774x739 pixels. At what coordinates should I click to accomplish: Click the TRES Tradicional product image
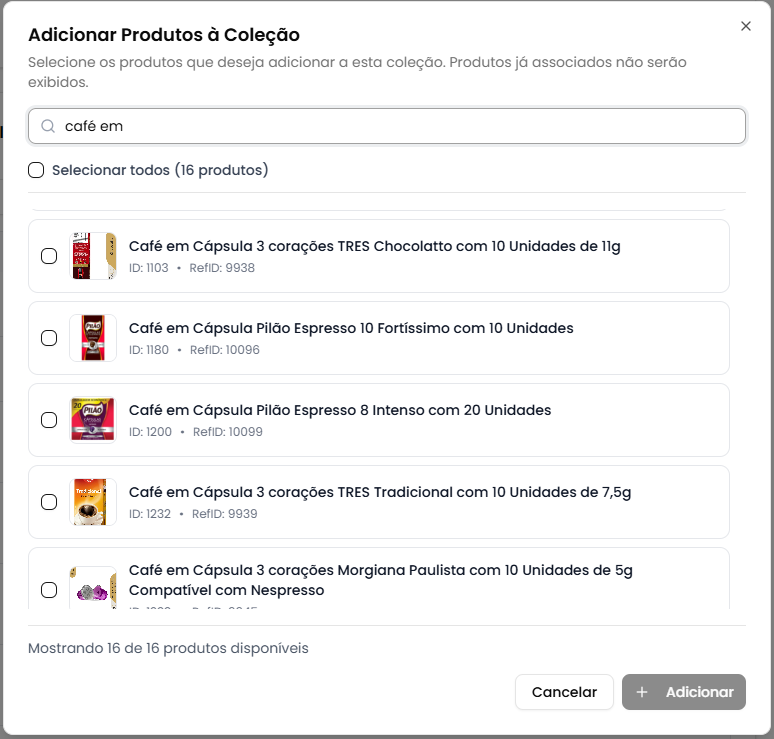point(93,502)
